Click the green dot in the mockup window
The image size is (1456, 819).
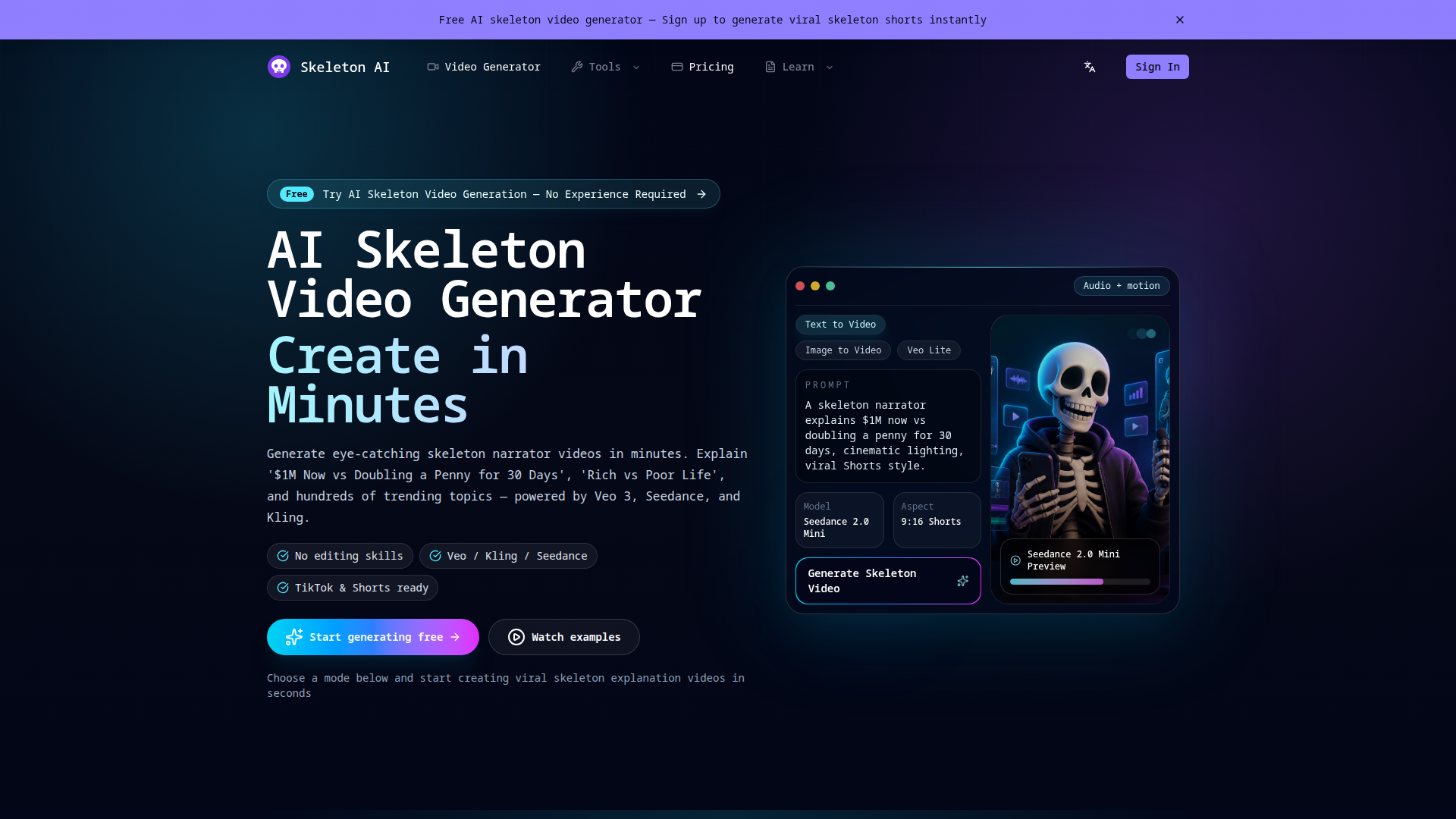(x=830, y=286)
